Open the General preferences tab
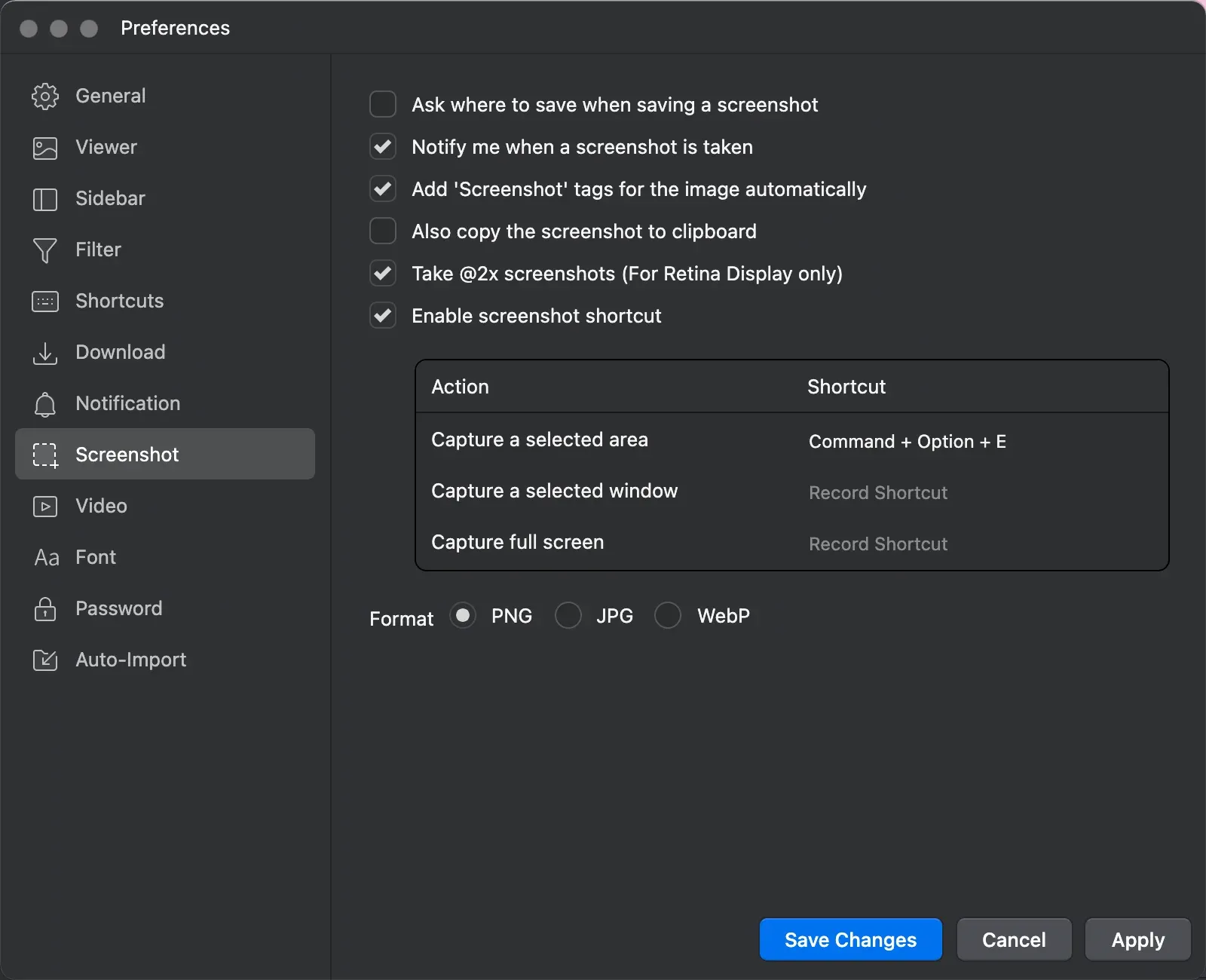Screen dimensions: 1206x980 coord(165,96)
